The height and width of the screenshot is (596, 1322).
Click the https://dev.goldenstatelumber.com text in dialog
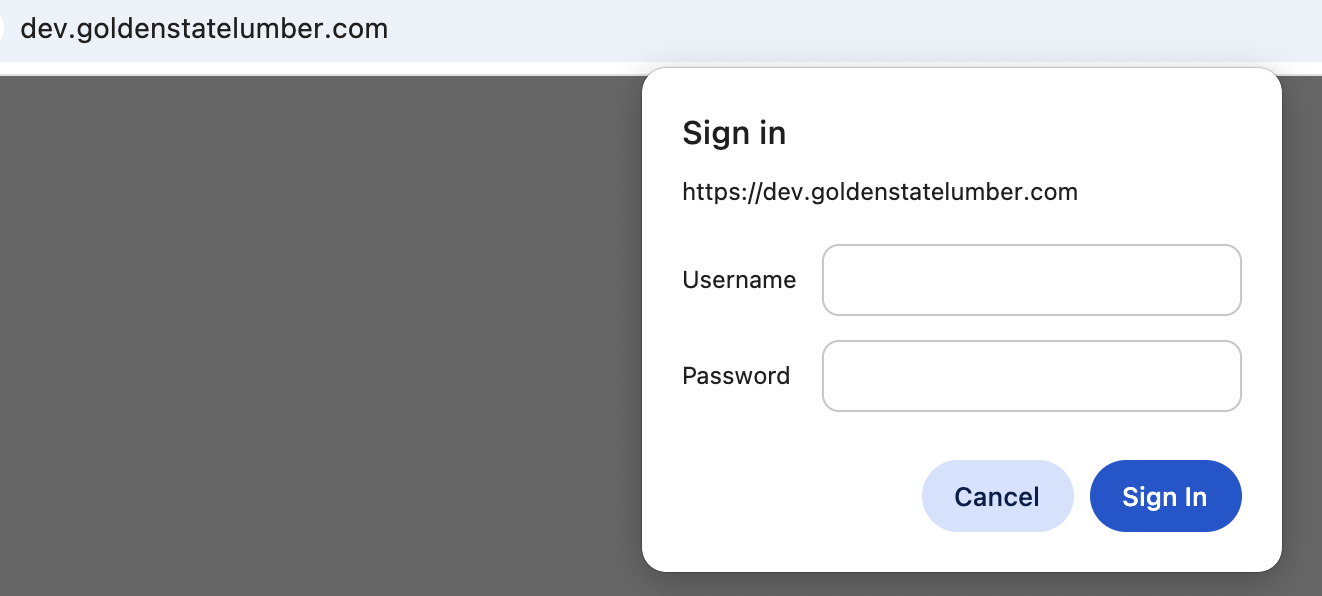pos(880,192)
